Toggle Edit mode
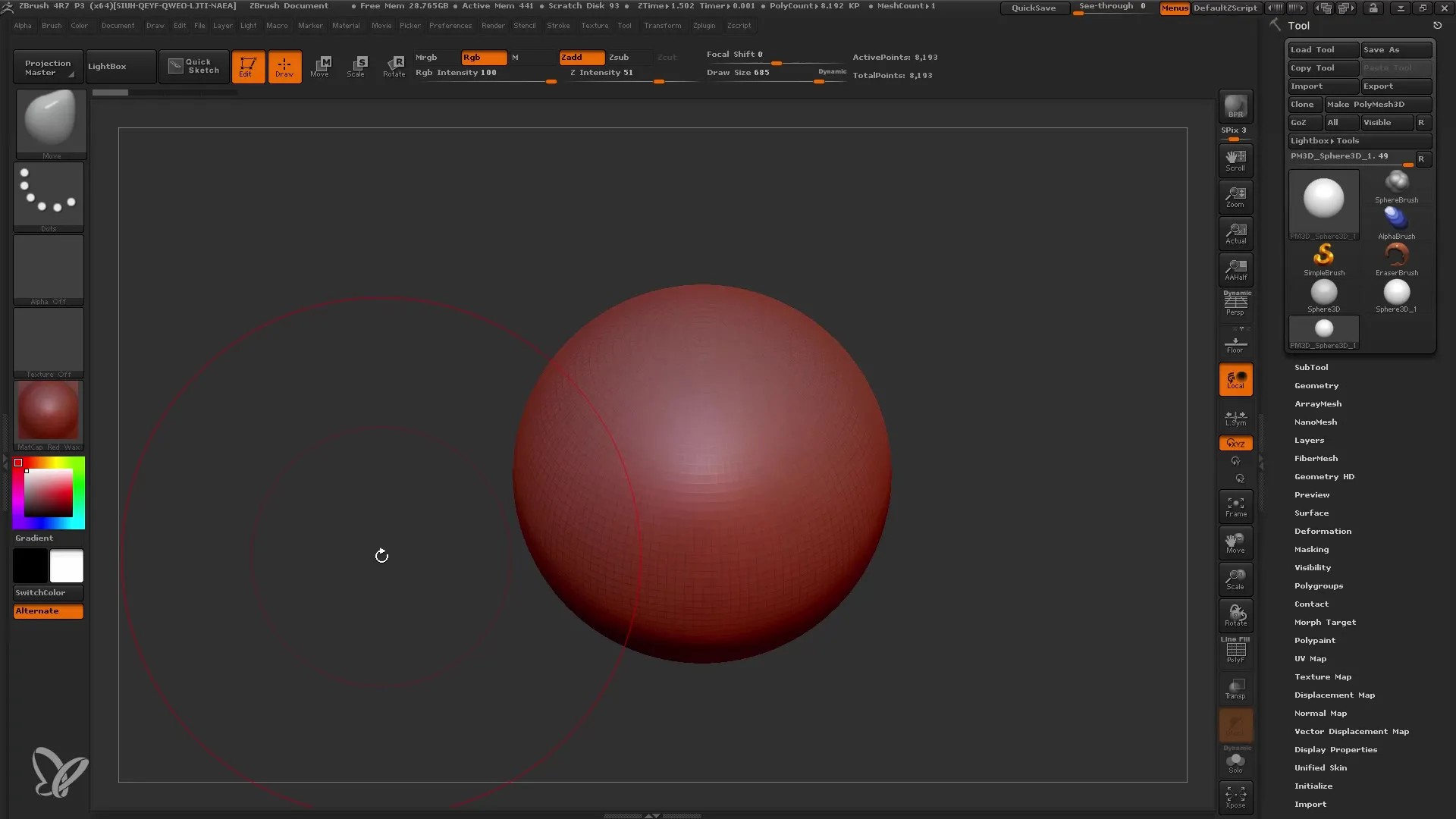Screen dimensions: 1456x819 248,67
